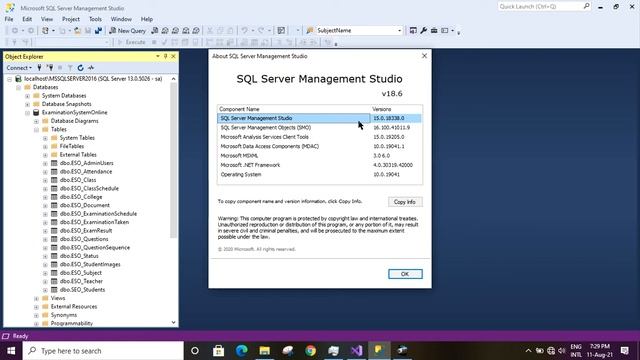Open the Connect dropdown in Object Explorer
640x360 pixels.
(x=19, y=68)
